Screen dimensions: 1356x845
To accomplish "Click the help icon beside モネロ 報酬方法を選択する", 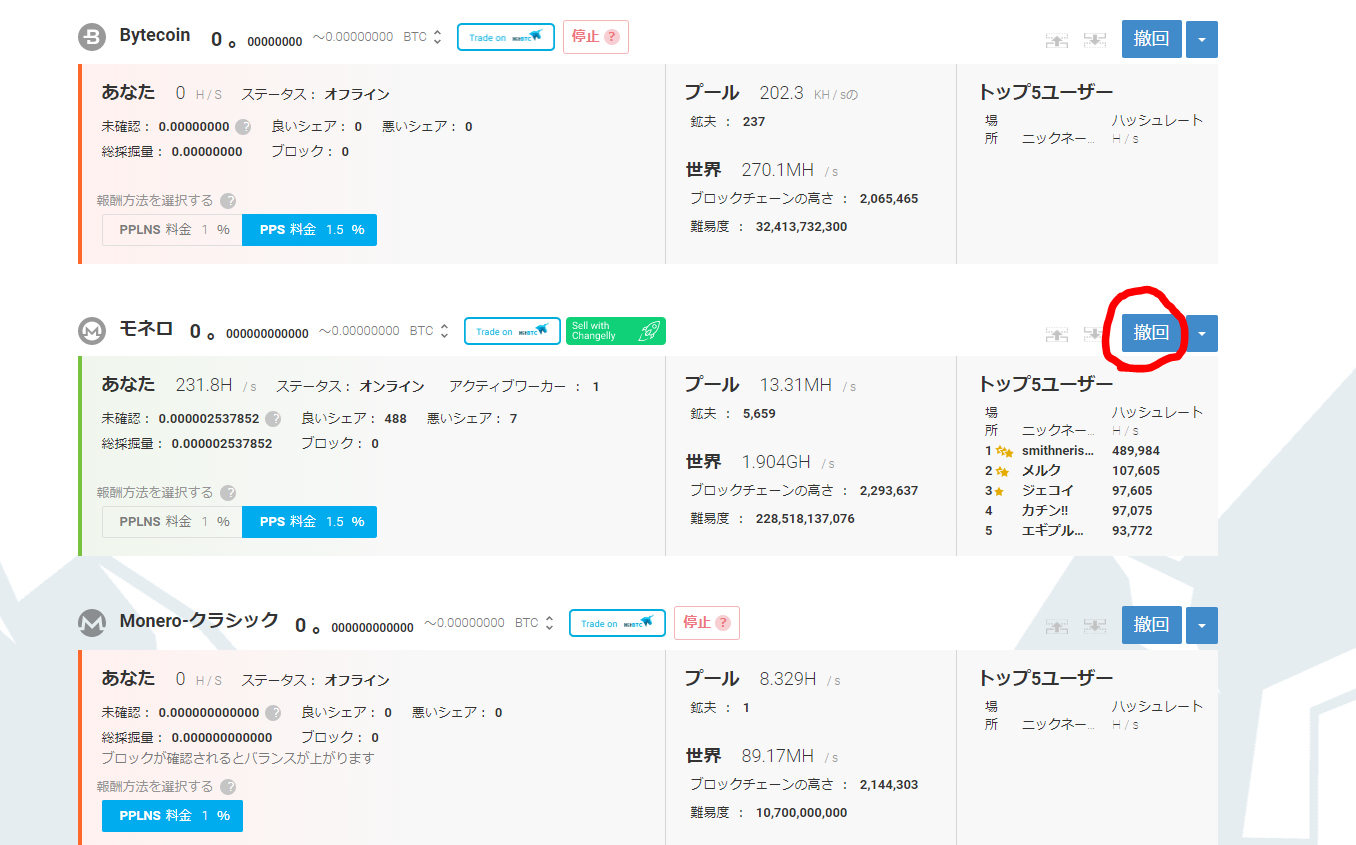I will pos(228,493).
